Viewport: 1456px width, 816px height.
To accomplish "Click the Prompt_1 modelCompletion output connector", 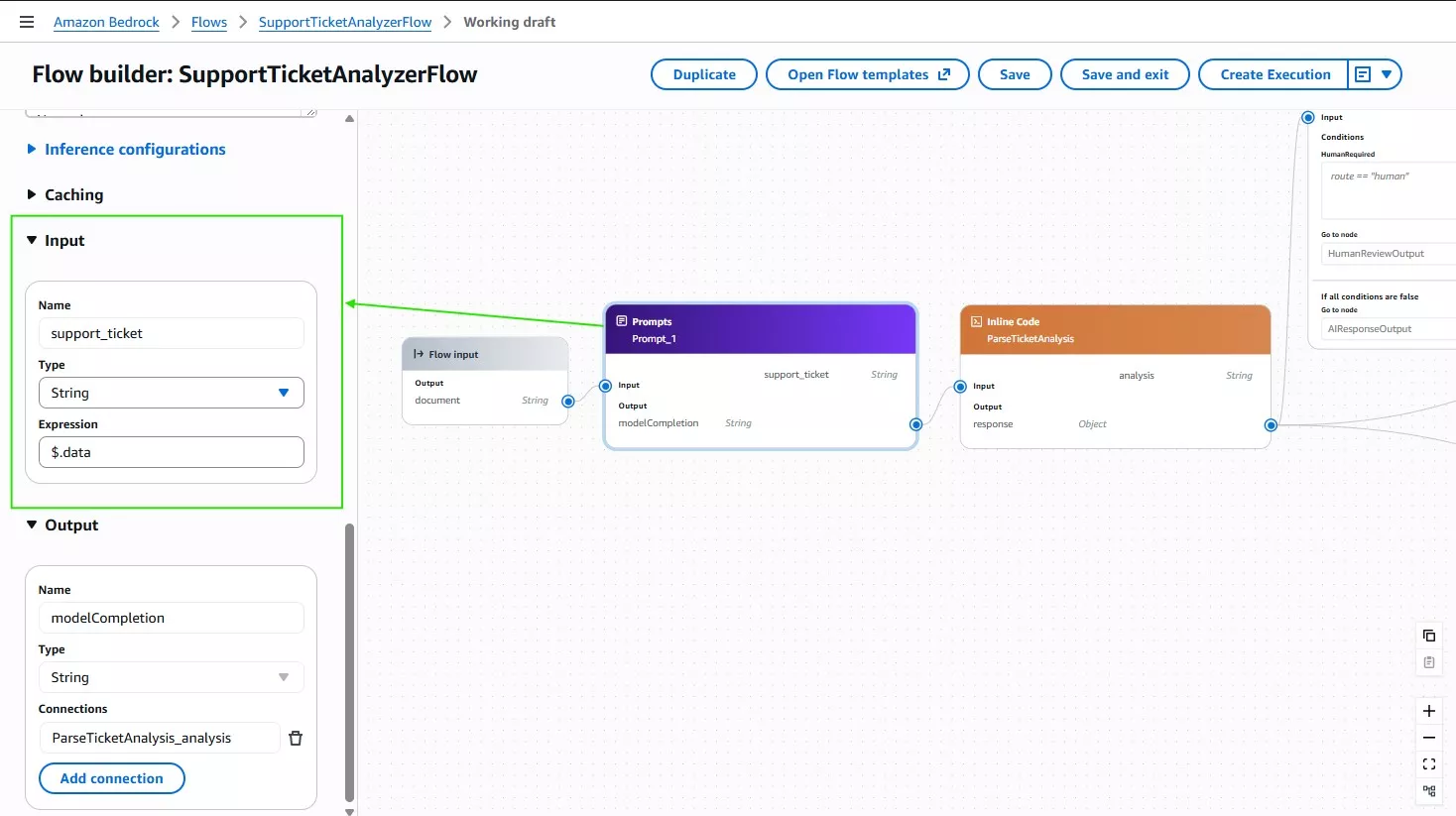I will [916, 424].
